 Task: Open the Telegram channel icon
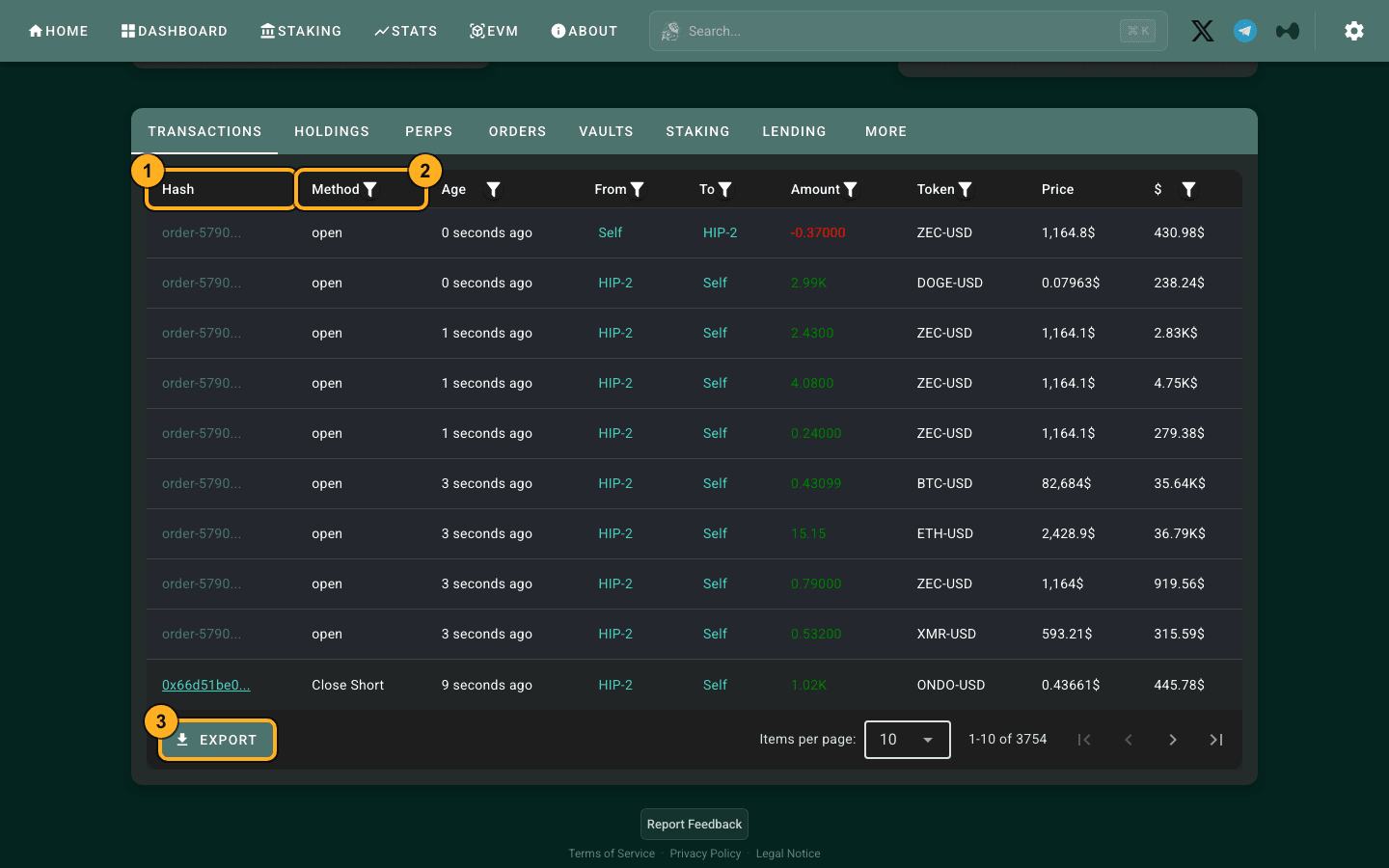pyautogui.click(x=1245, y=31)
